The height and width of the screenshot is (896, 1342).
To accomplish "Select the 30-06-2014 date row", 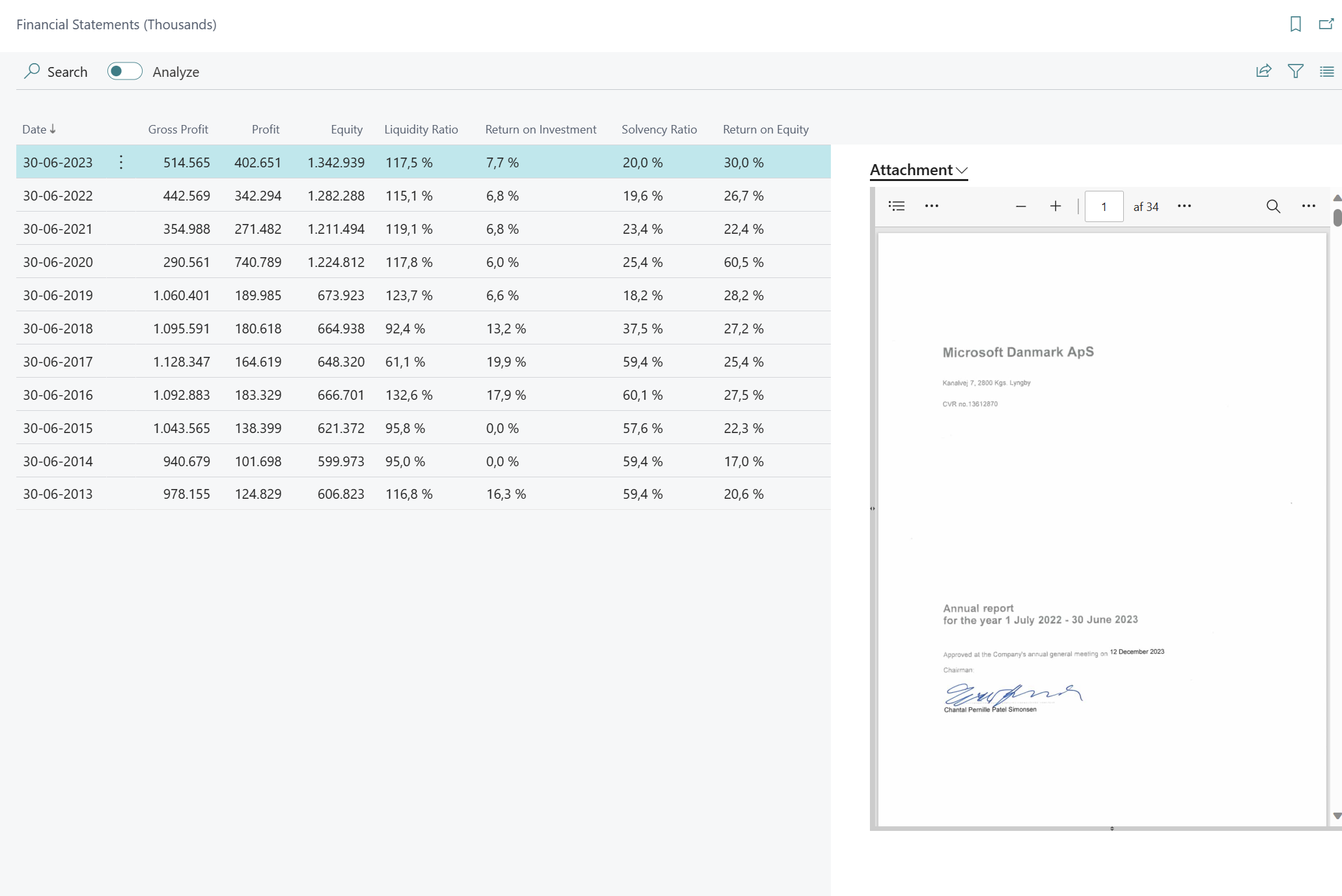I will tap(423, 461).
